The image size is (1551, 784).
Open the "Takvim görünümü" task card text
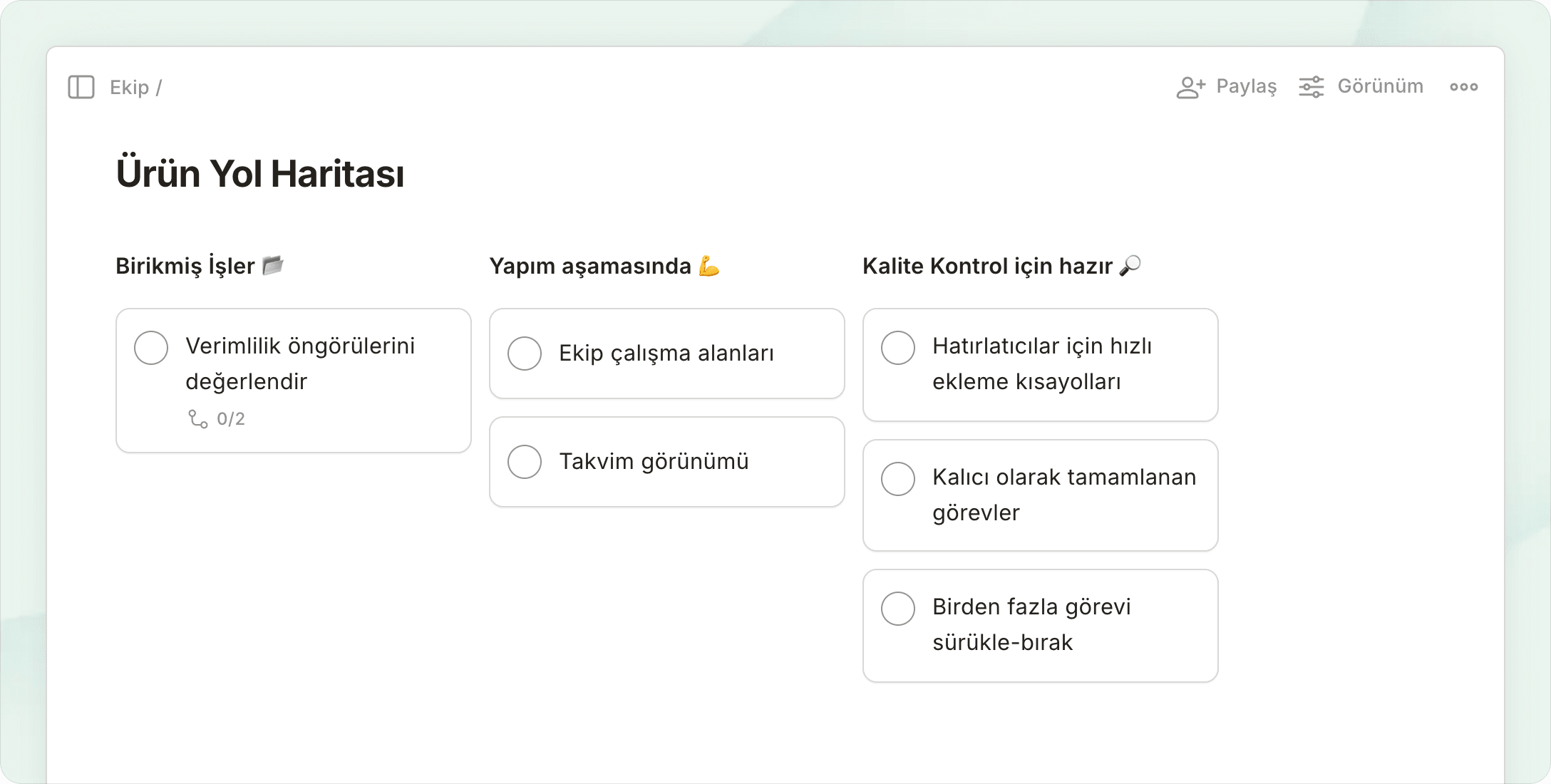654,462
